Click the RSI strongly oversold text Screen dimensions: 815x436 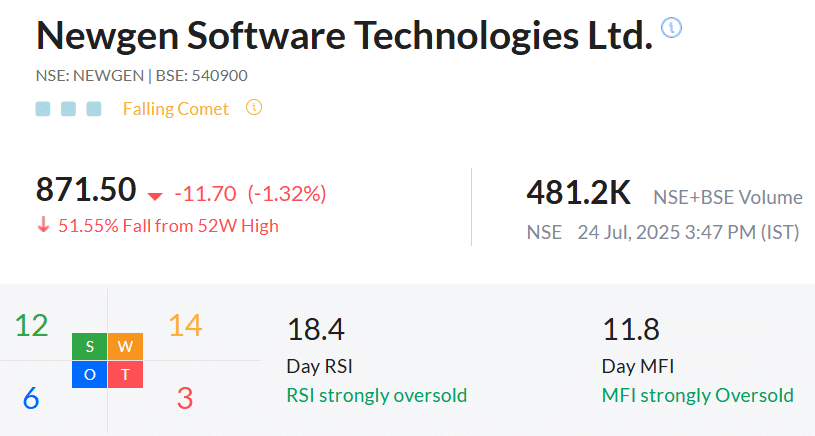tap(377, 395)
